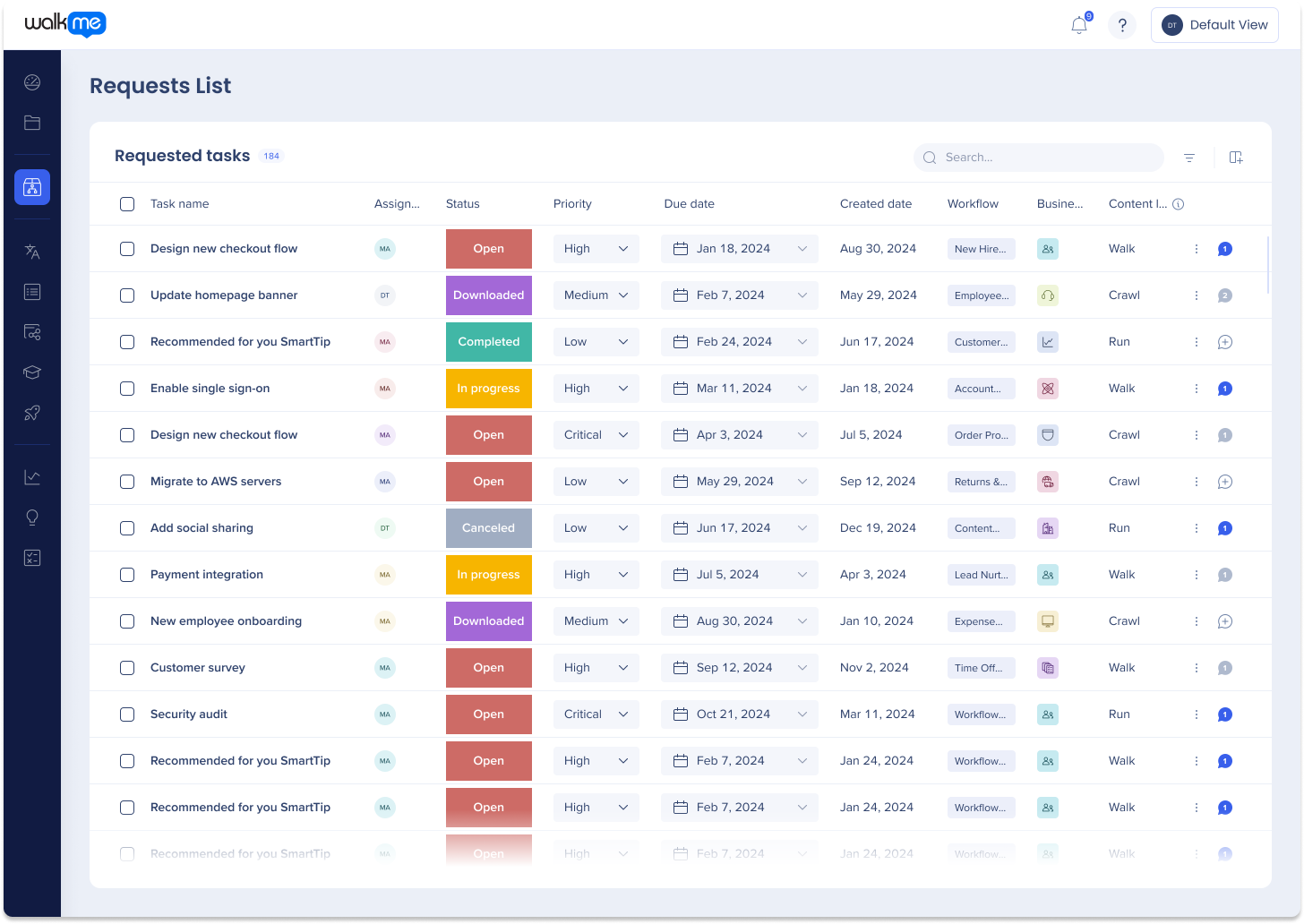Image resolution: width=1304 pixels, height=924 pixels.
Task: Open the three-dot menu for Payment integration
Action: pos(1196,574)
